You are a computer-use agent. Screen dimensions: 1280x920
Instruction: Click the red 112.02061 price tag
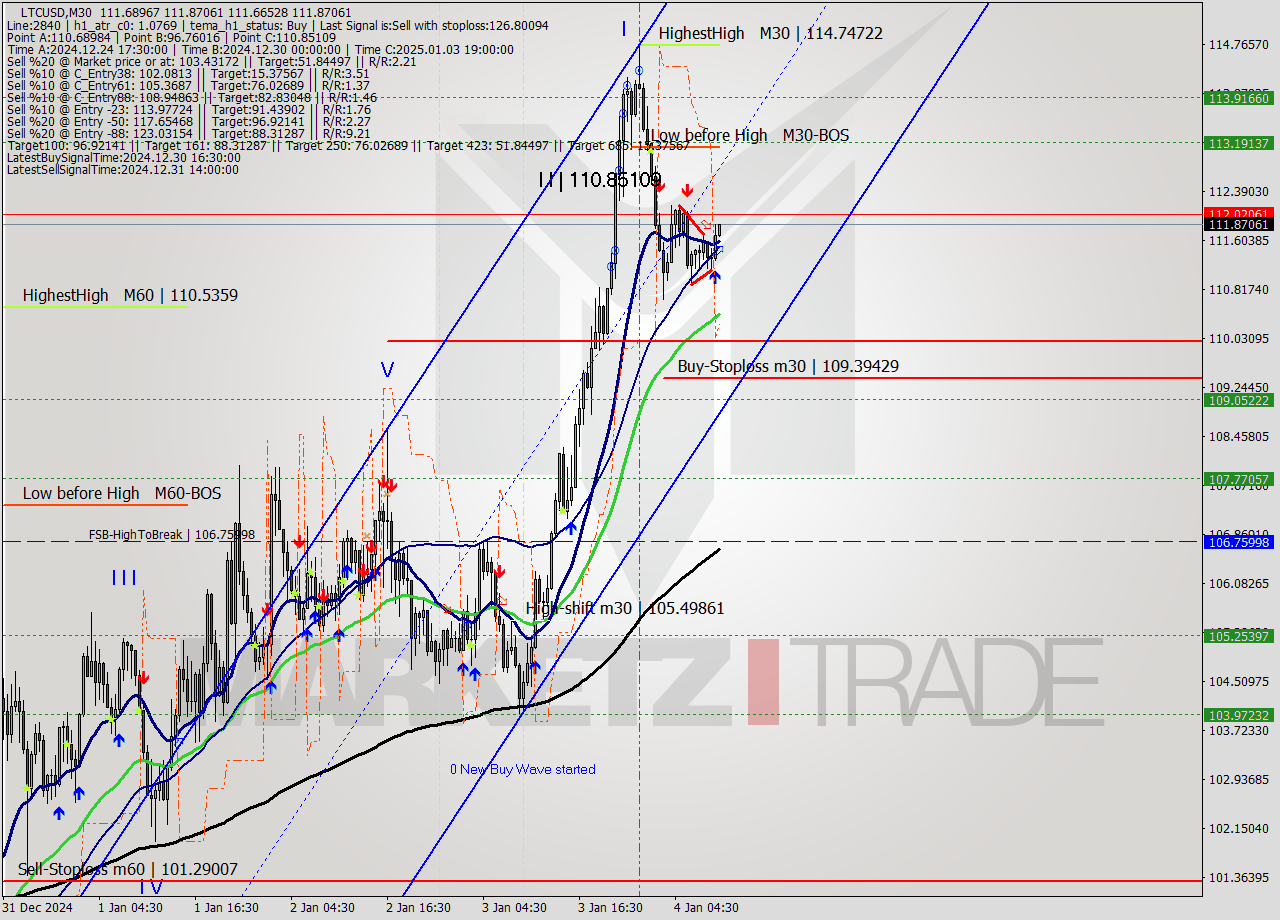click(1239, 214)
